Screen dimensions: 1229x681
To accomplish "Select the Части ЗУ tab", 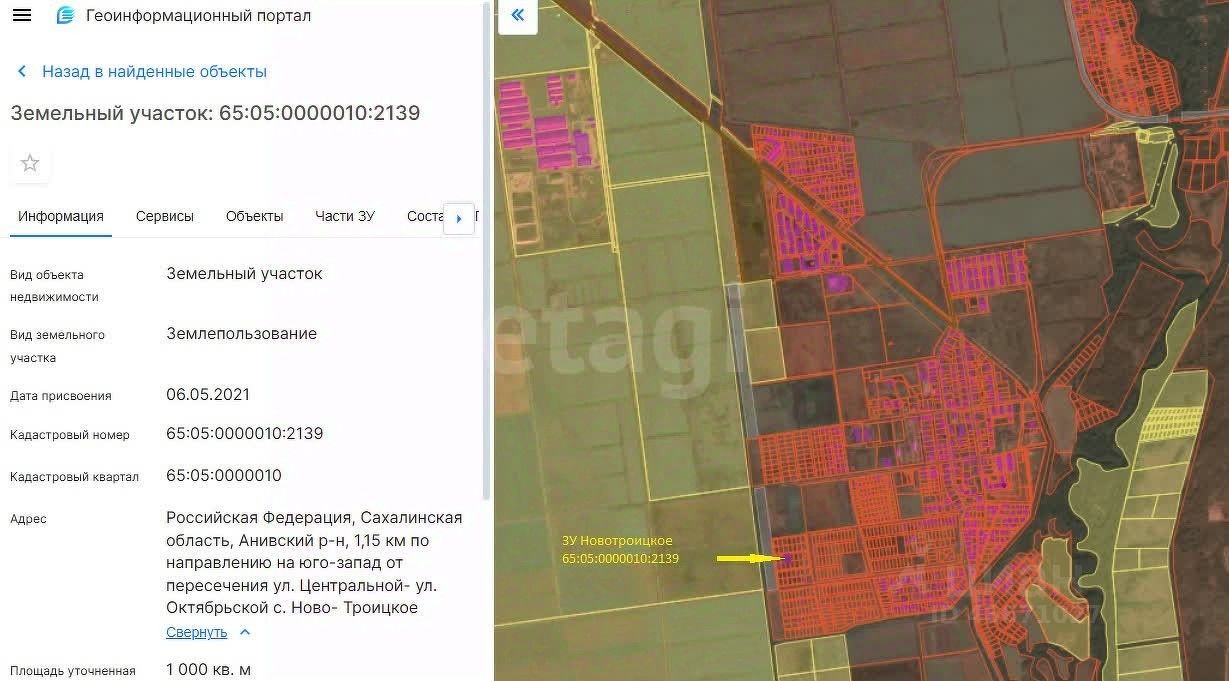I will [x=345, y=216].
